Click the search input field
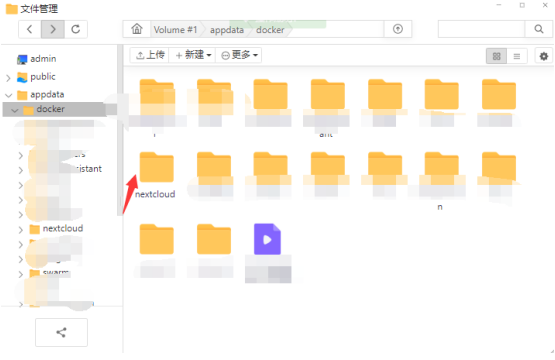The image size is (555, 360). (x=481, y=29)
